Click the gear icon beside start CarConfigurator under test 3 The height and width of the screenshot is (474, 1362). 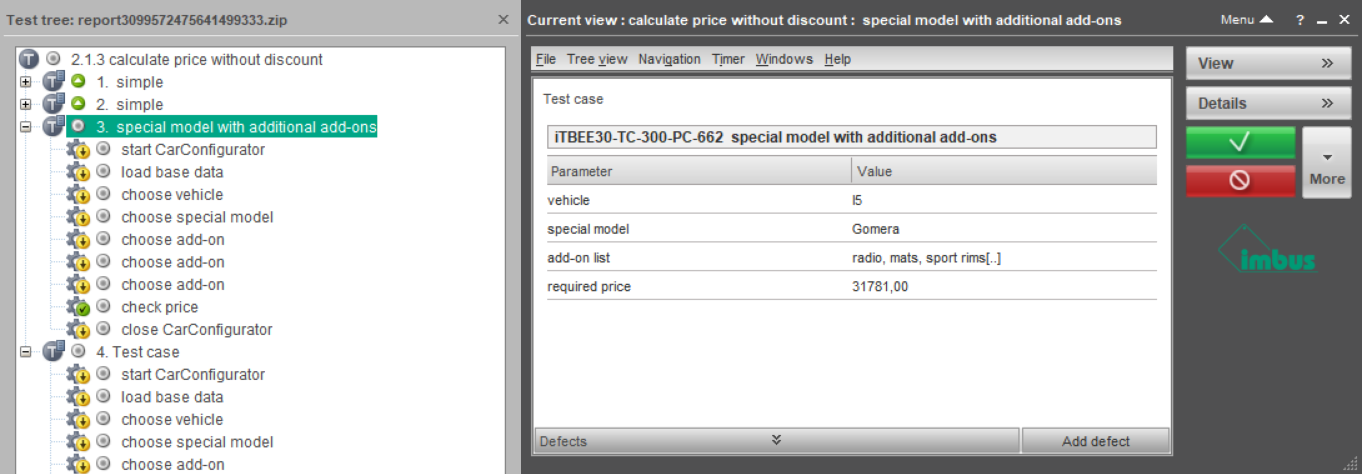pyautogui.click(x=78, y=150)
